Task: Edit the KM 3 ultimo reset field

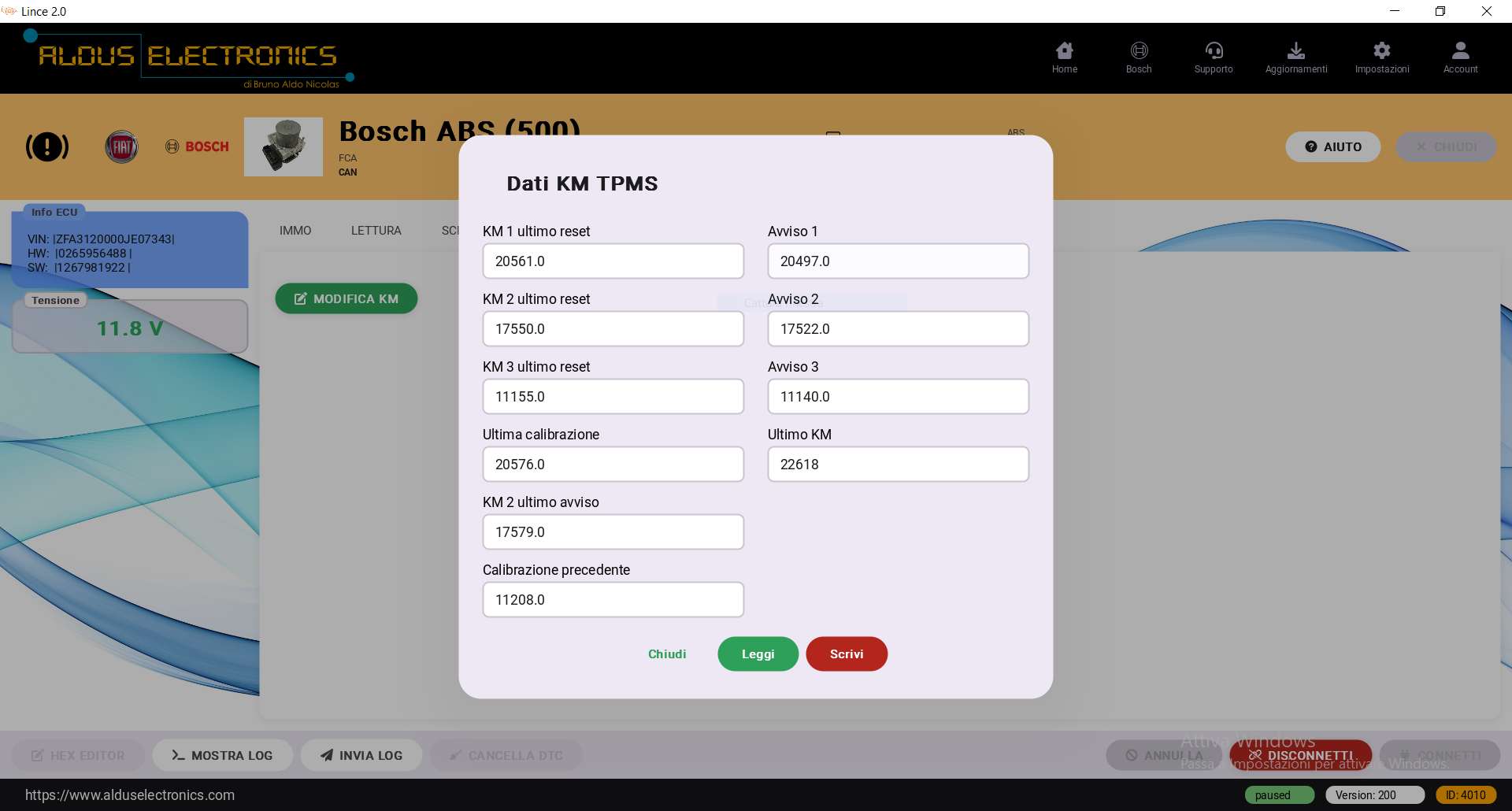Action: (613, 396)
